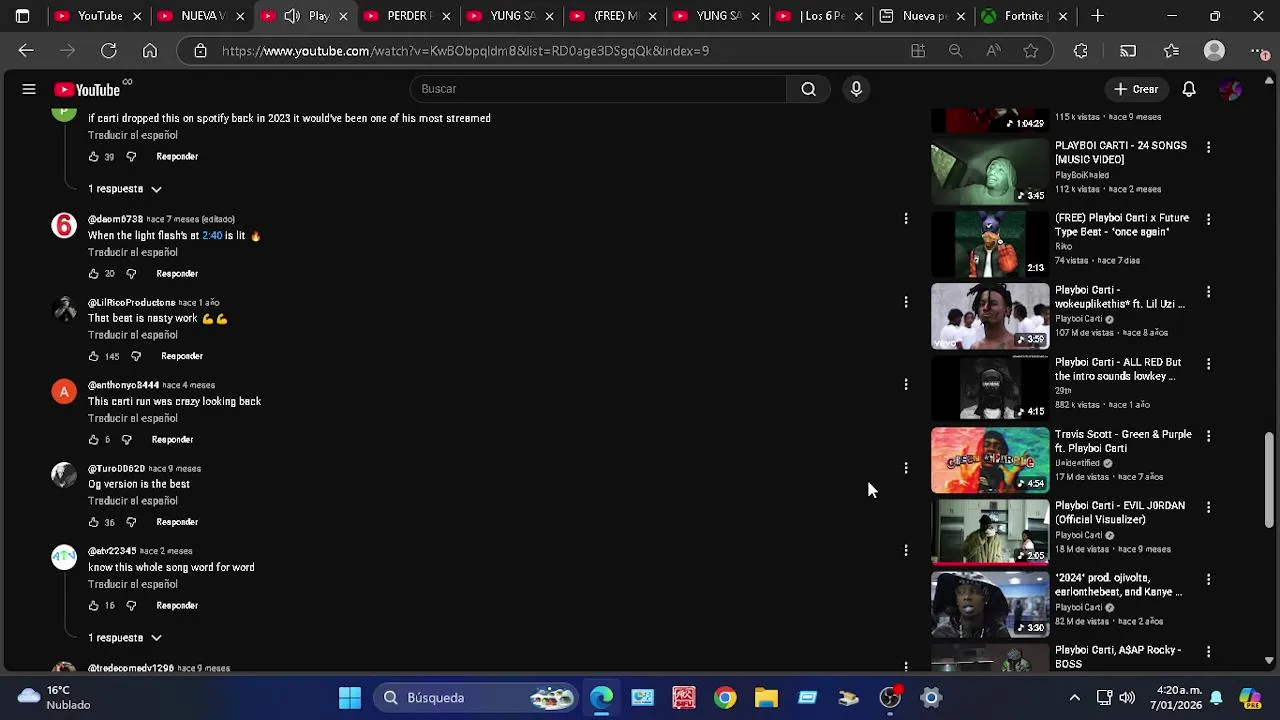Viewport: 1280px width, 720px height.
Task: Open 'Playboi Carti, A$AP Rocky - BOSS' title
Action: [x=1118, y=657]
